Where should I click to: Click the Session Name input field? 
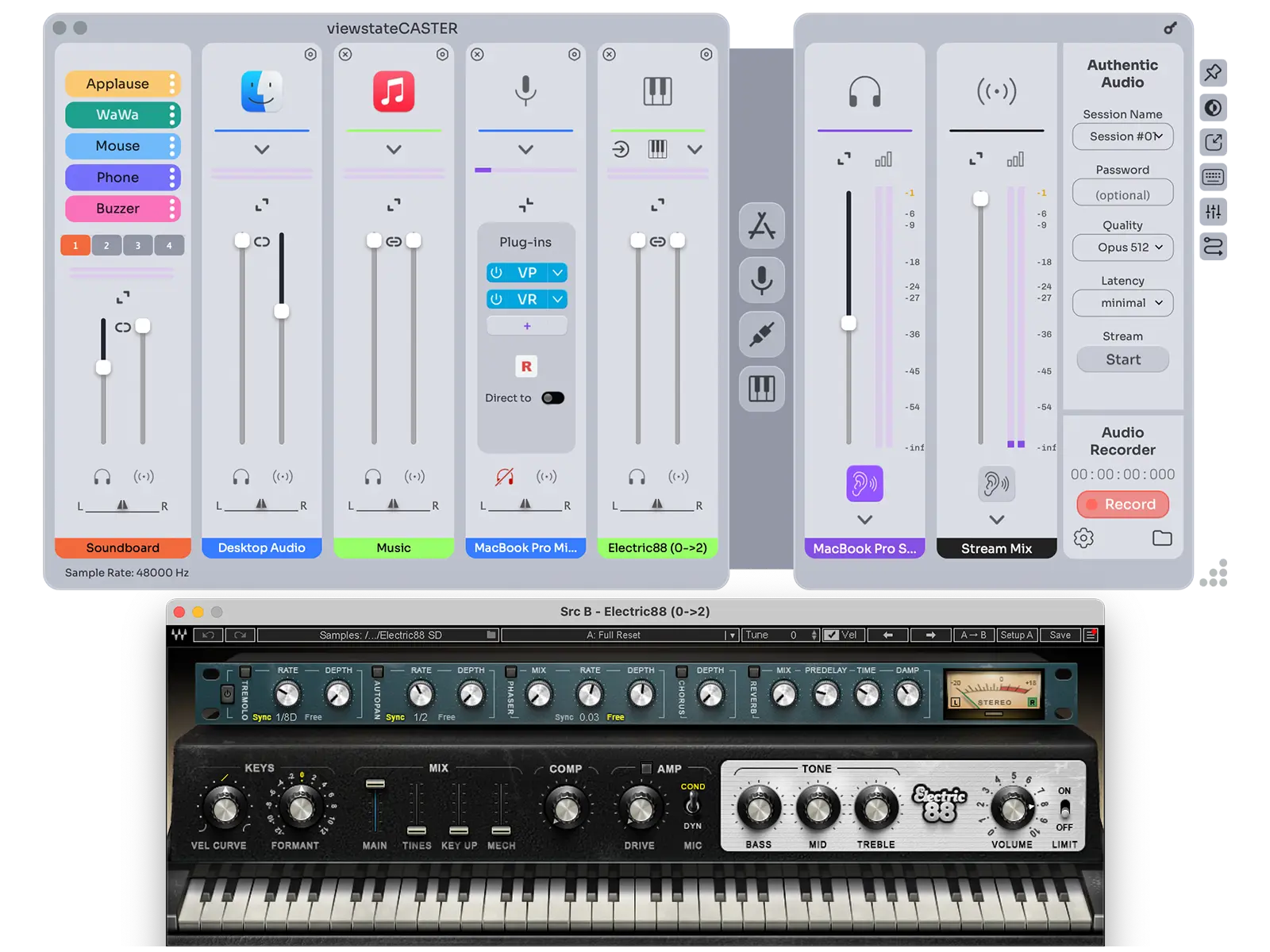[x=1122, y=136]
